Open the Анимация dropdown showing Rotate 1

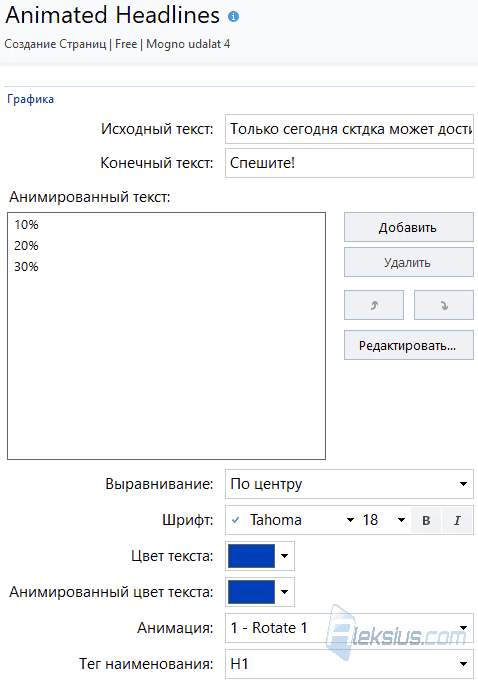[x=349, y=628]
